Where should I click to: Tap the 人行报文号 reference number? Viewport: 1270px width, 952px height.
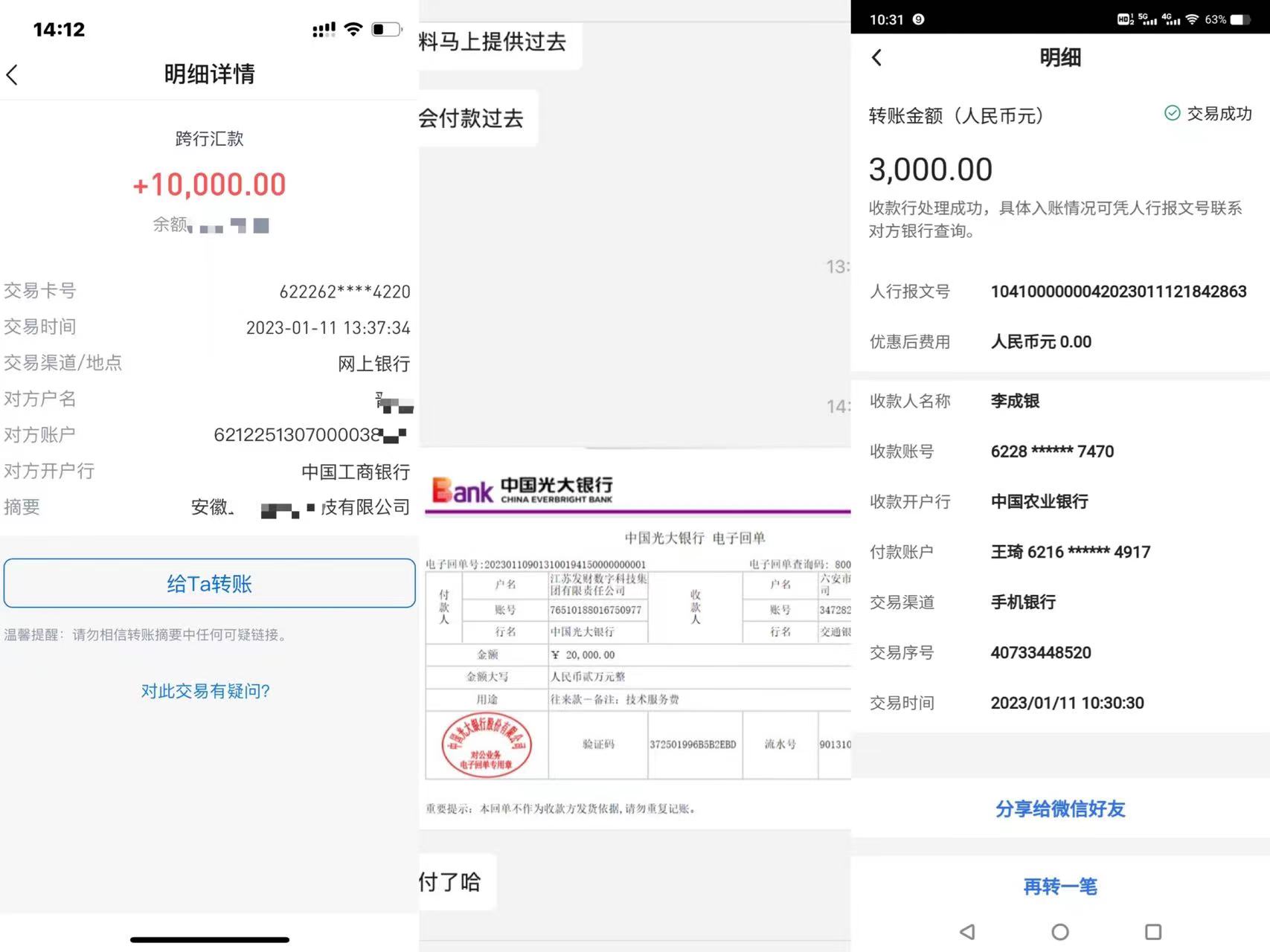pyautogui.click(x=1118, y=292)
